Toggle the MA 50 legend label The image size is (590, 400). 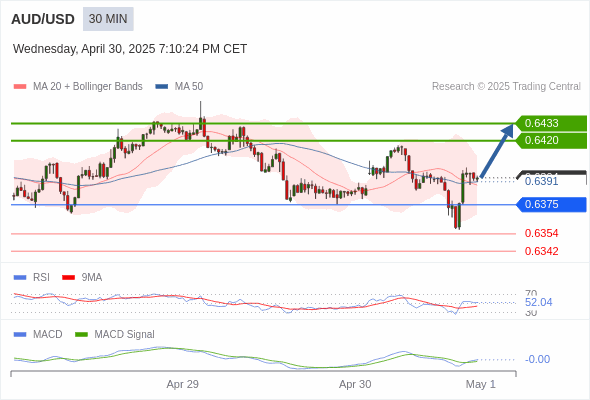point(189,87)
